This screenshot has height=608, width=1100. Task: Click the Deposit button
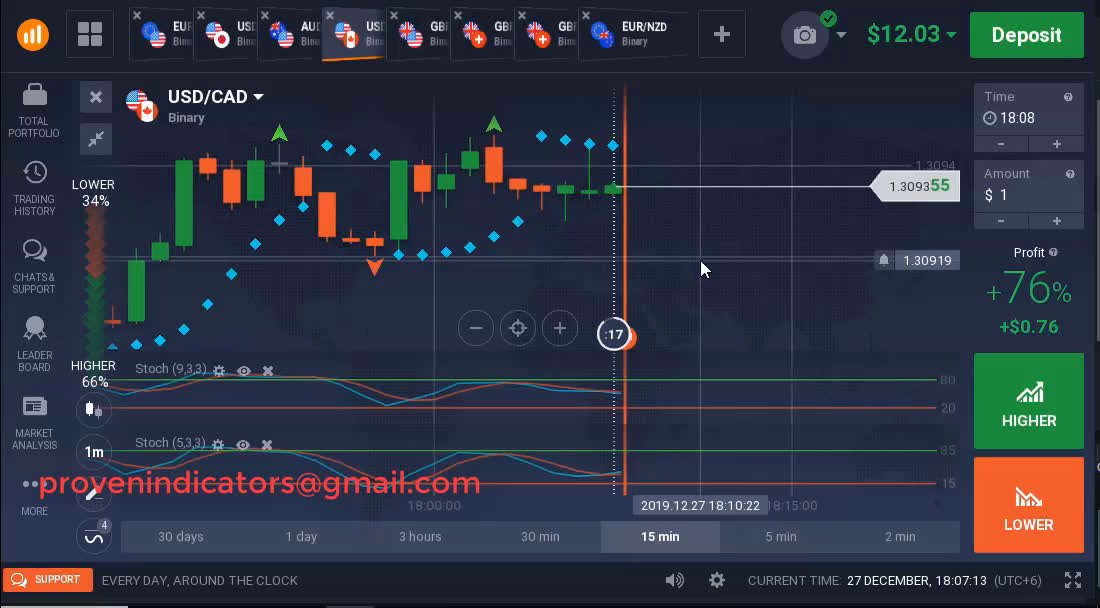click(x=1026, y=35)
